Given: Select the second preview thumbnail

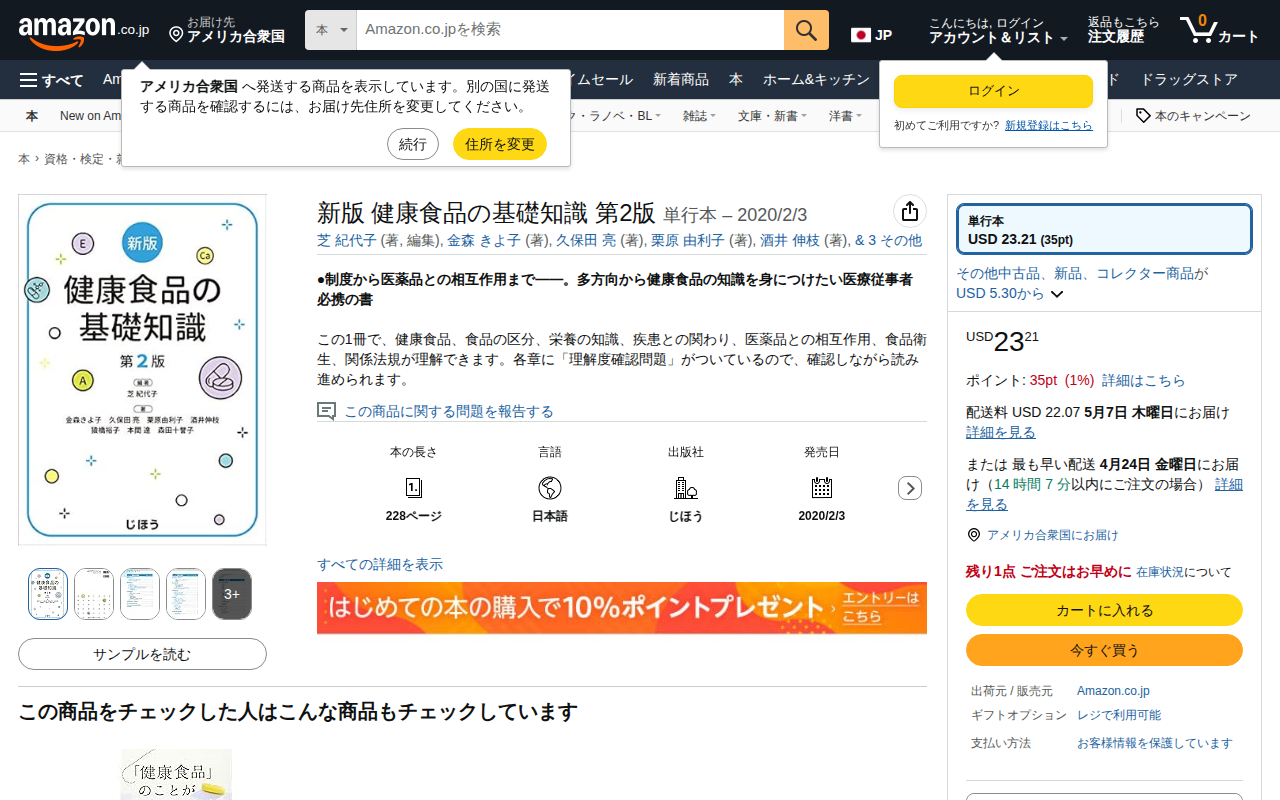Looking at the screenshot, I should (x=94, y=594).
